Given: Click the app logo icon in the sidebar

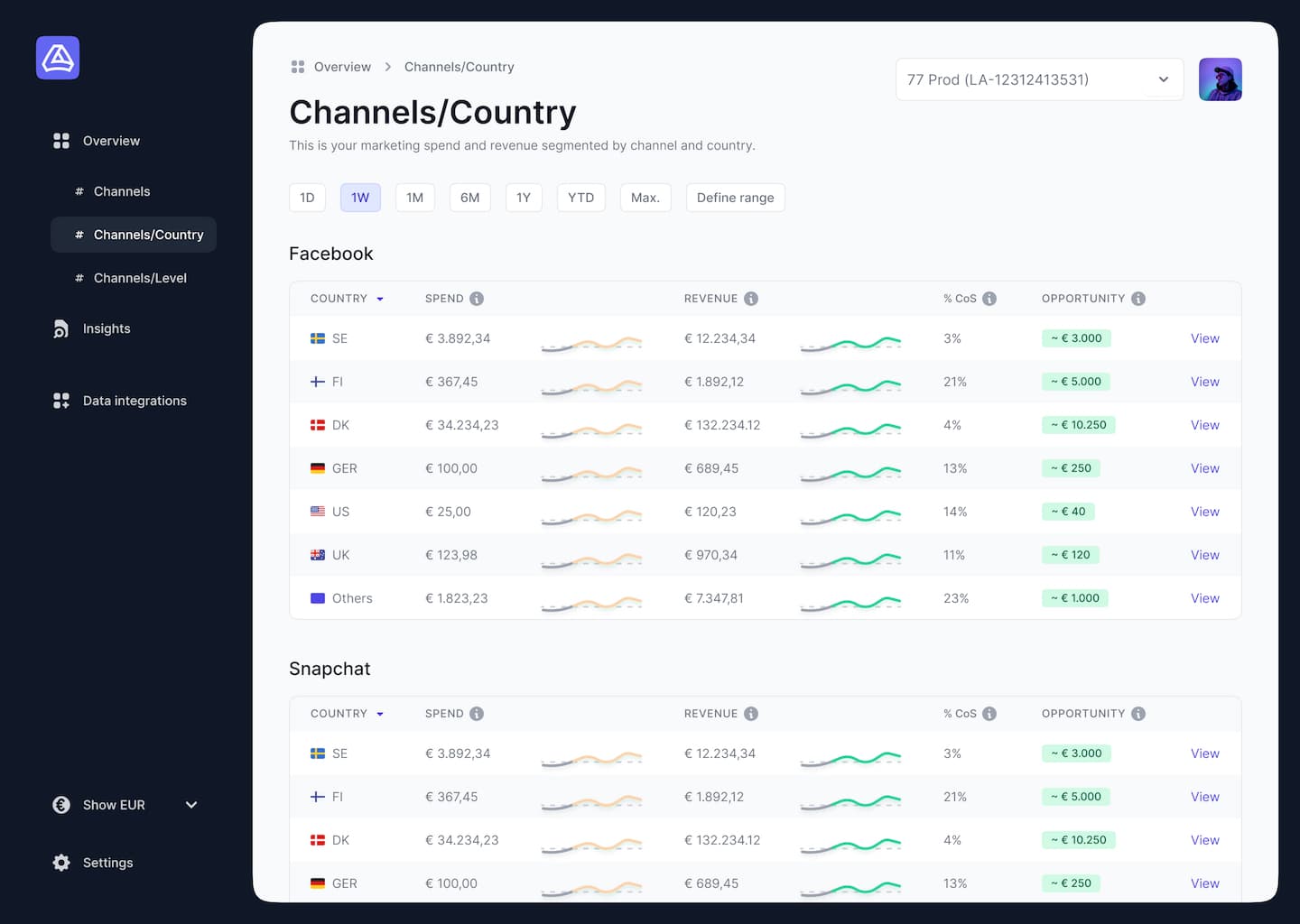Looking at the screenshot, I should coord(57,57).
